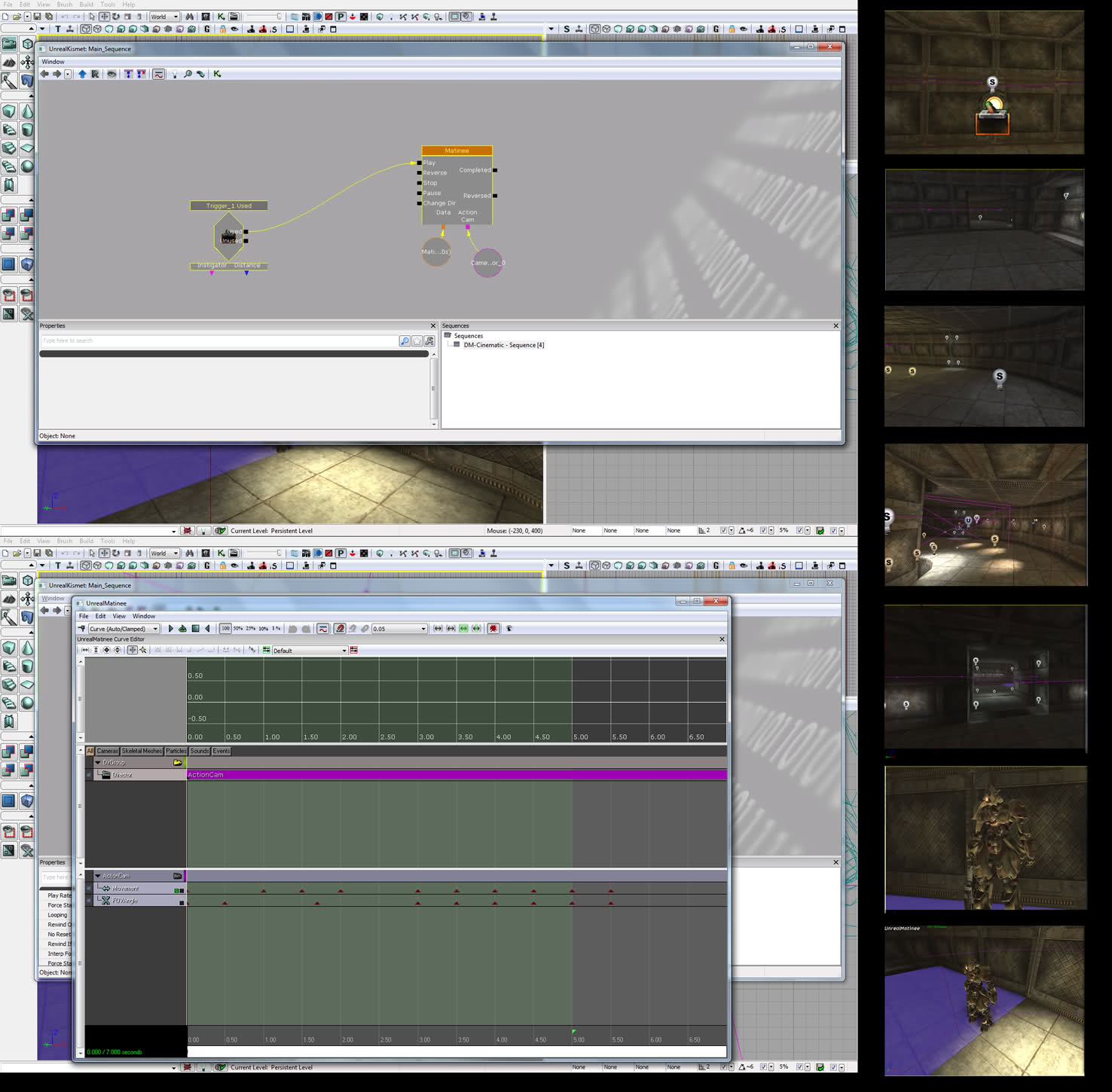
Task: Click the magnifier icon beside the Properties search box
Action: 405,341
